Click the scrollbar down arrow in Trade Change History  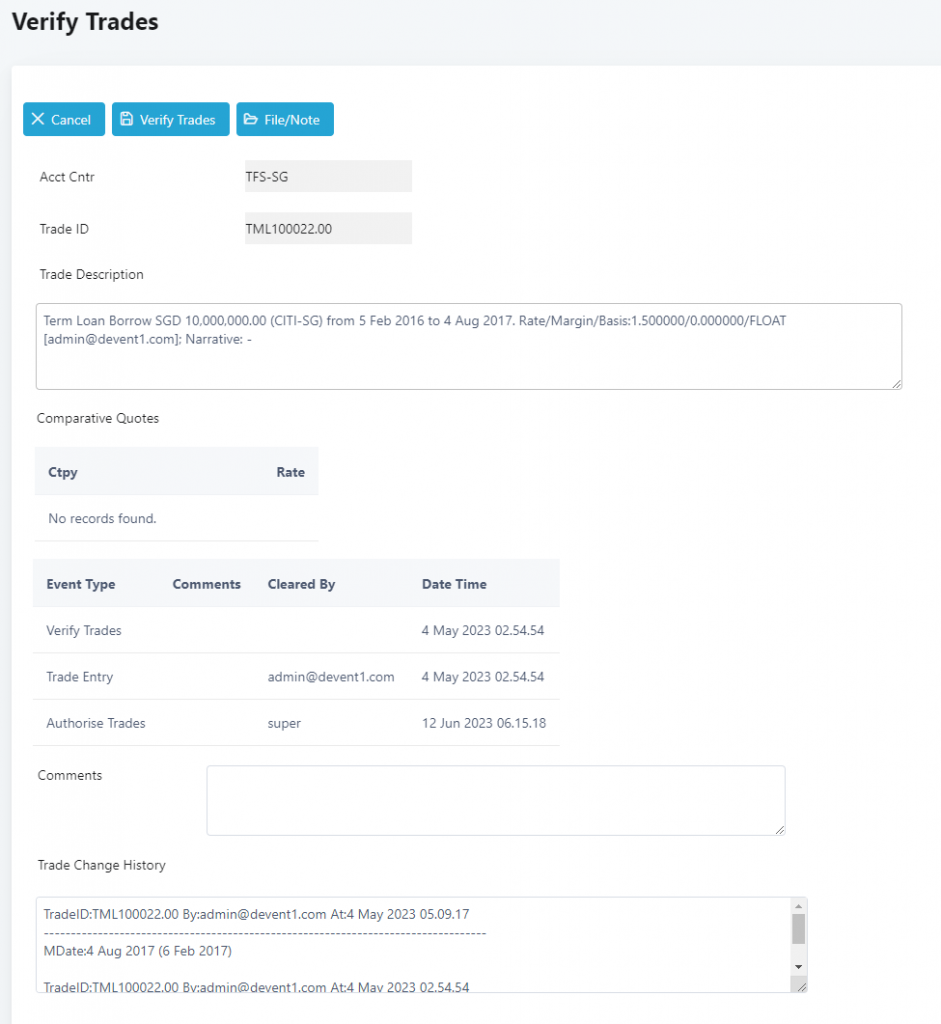coord(797,967)
